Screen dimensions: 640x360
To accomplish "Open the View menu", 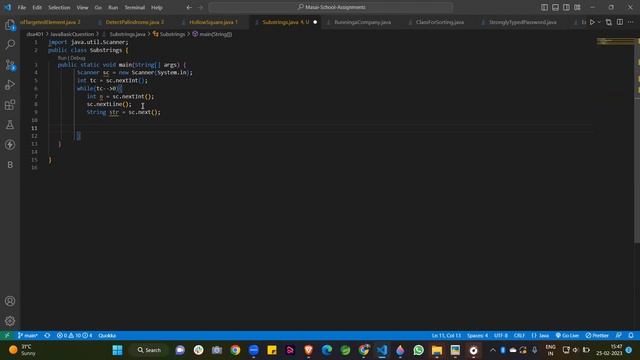I will point(82,7).
